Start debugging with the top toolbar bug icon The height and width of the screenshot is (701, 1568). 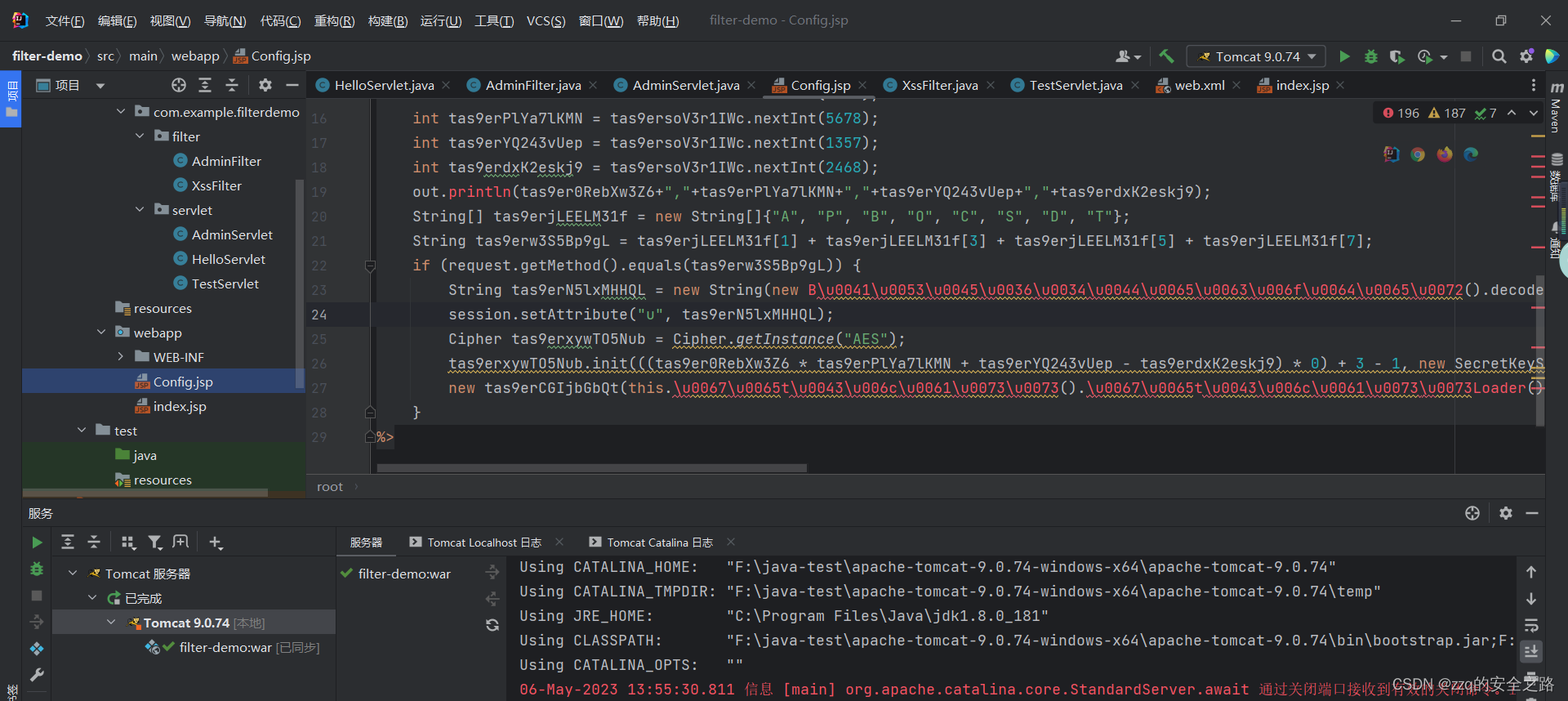[1371, 56]
